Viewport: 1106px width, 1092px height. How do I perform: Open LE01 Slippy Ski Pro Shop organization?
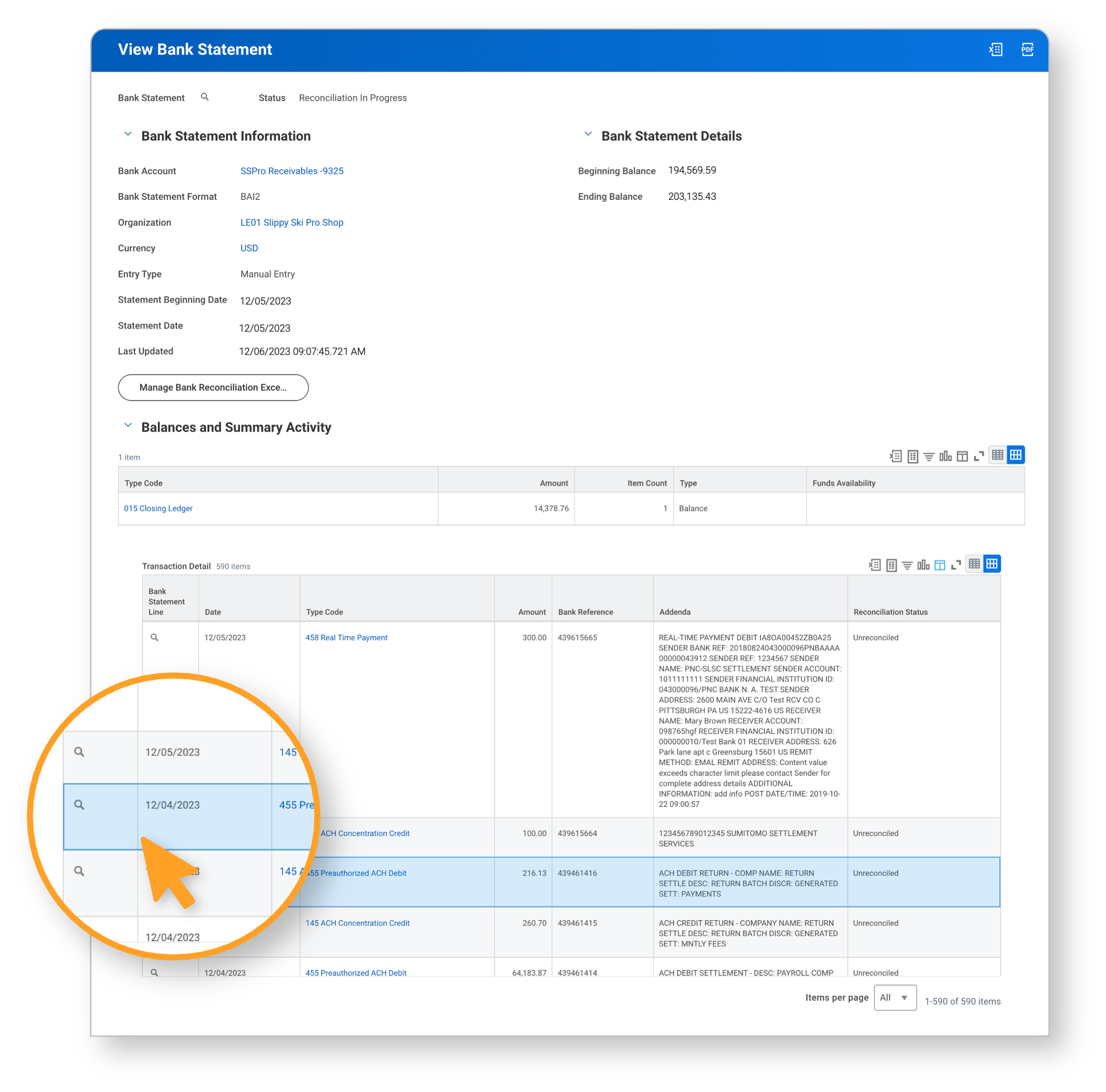pos(292,222)
